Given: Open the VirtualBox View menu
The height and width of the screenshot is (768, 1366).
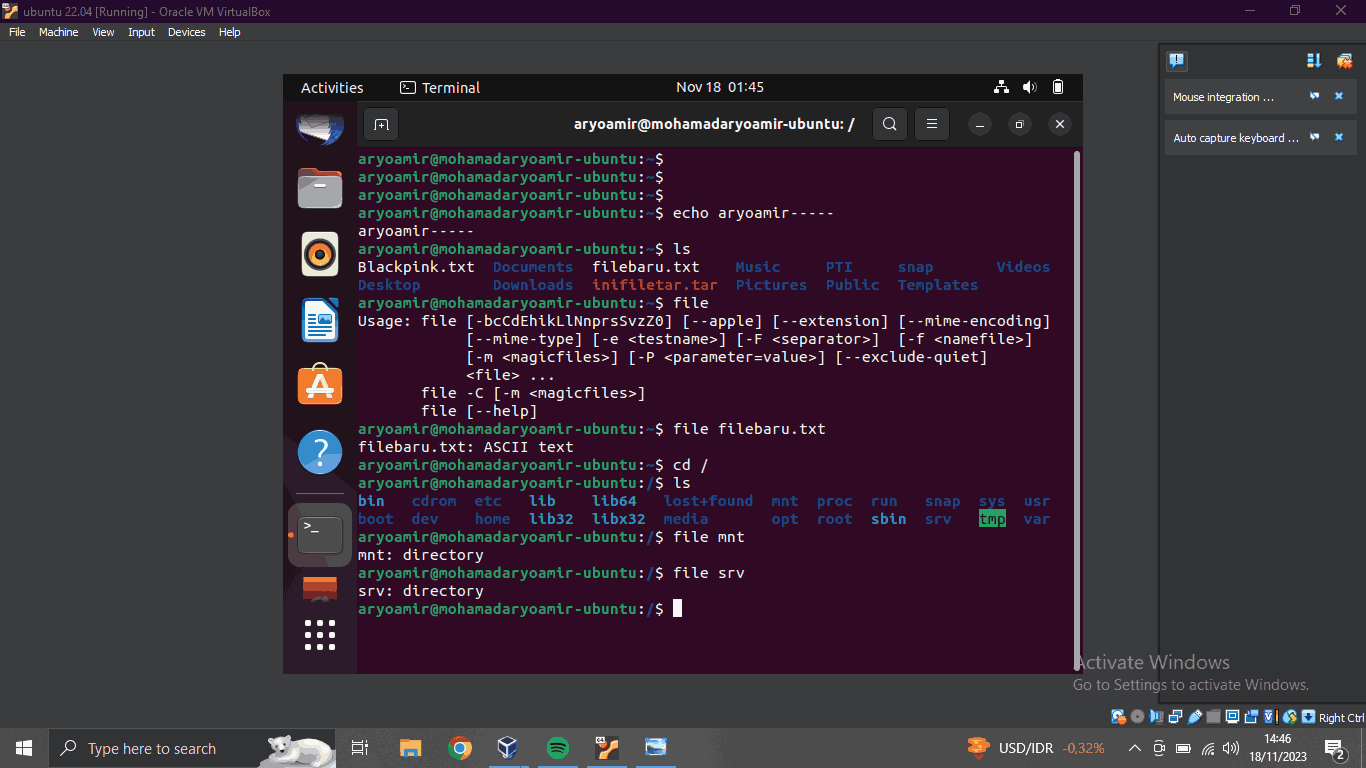Looking at the screenshot, I should click(x=103, y=32).
